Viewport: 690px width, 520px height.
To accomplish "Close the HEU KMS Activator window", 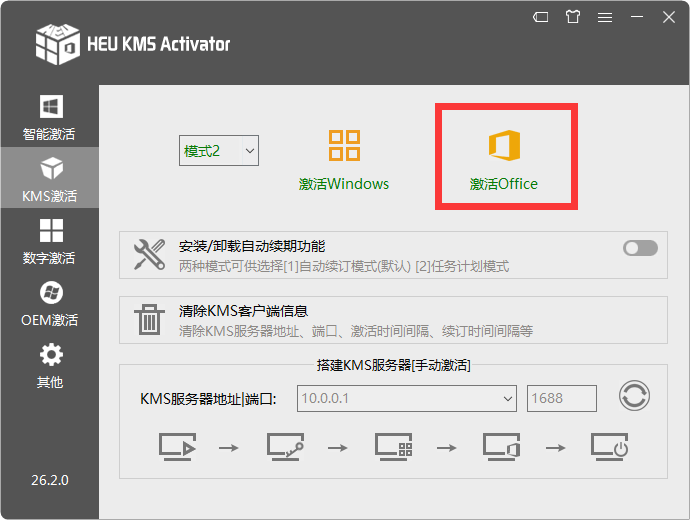I will (x=669, y=17).
